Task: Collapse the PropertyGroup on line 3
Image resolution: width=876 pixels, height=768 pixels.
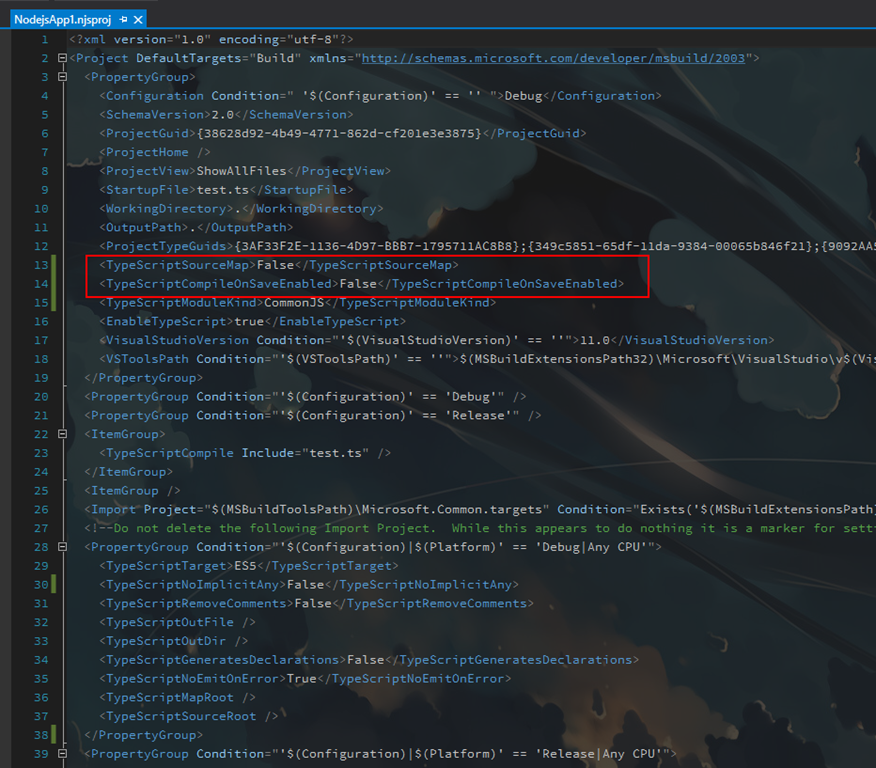Action: tap(63, 77)
